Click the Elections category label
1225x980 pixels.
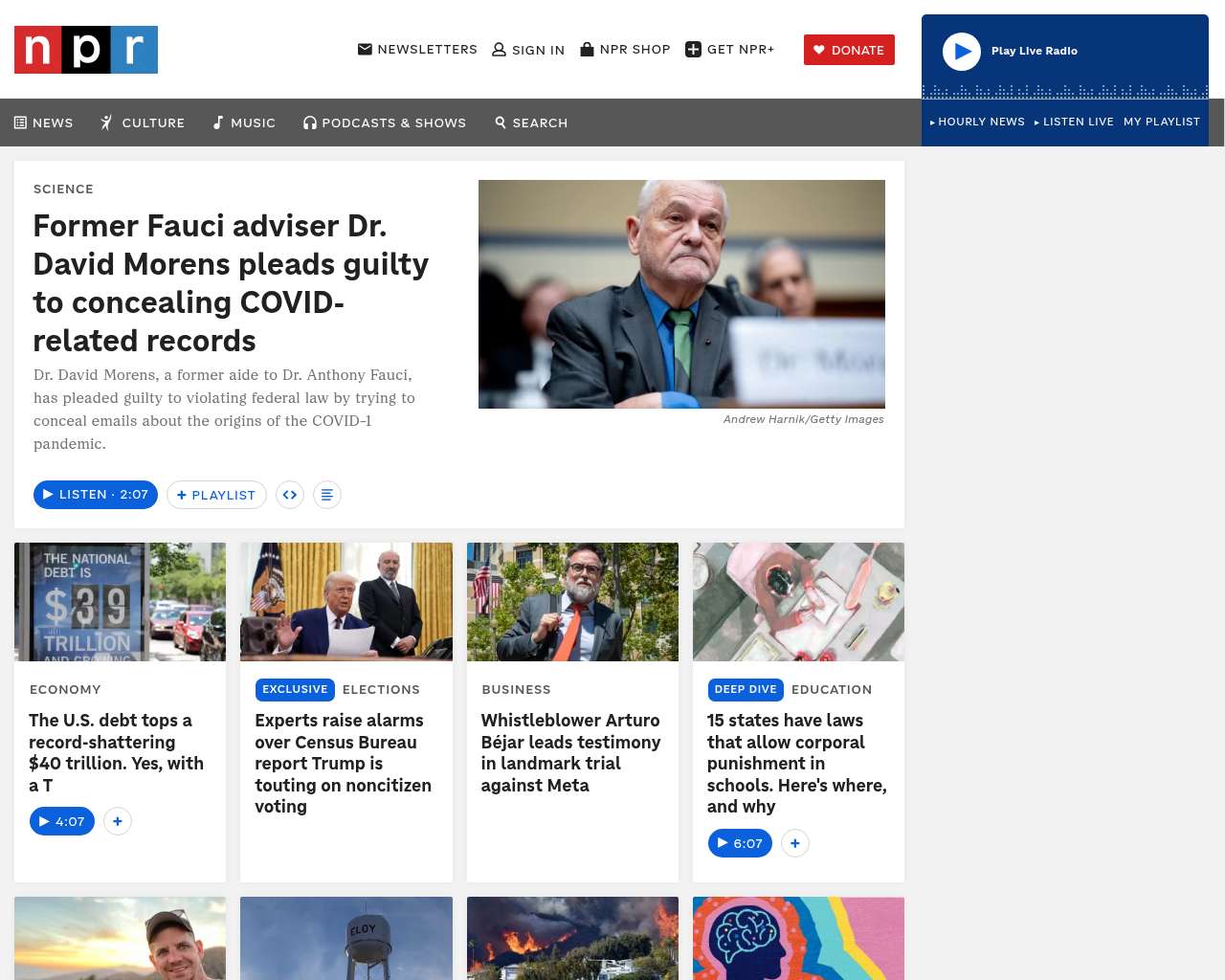click(x=381, y=690)
